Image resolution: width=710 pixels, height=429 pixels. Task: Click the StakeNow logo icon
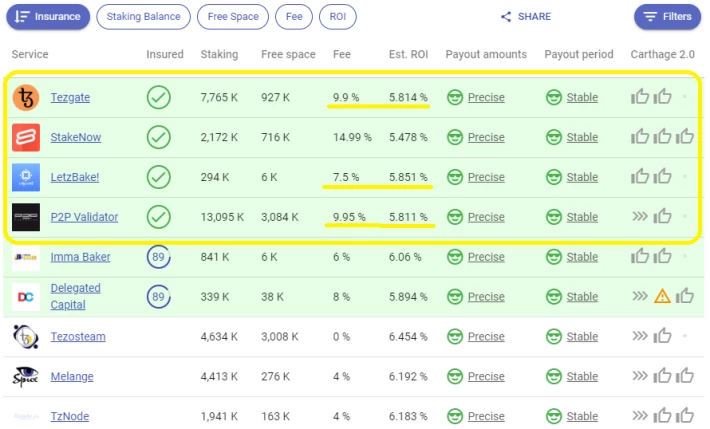pos(26,137)
